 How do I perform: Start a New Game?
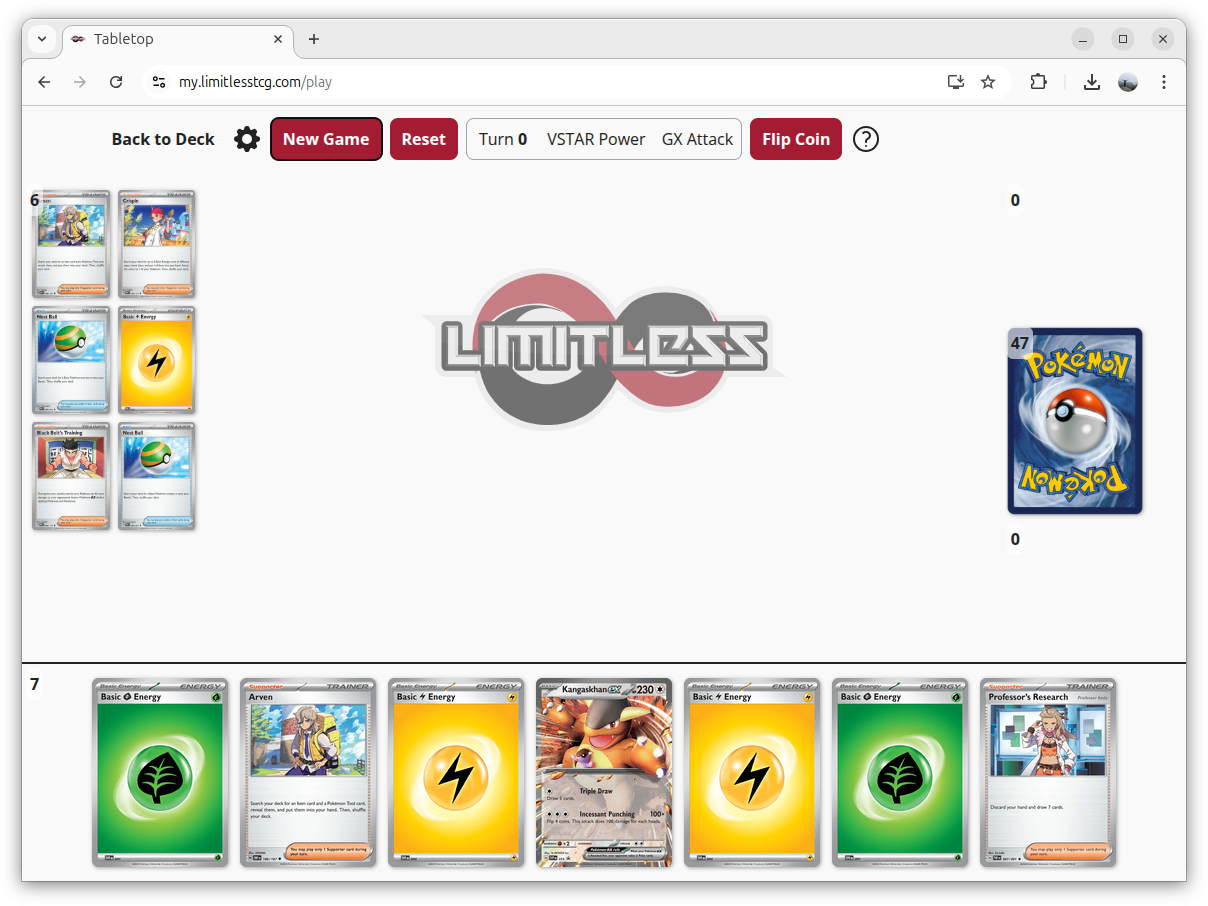(x=326, y=139)
